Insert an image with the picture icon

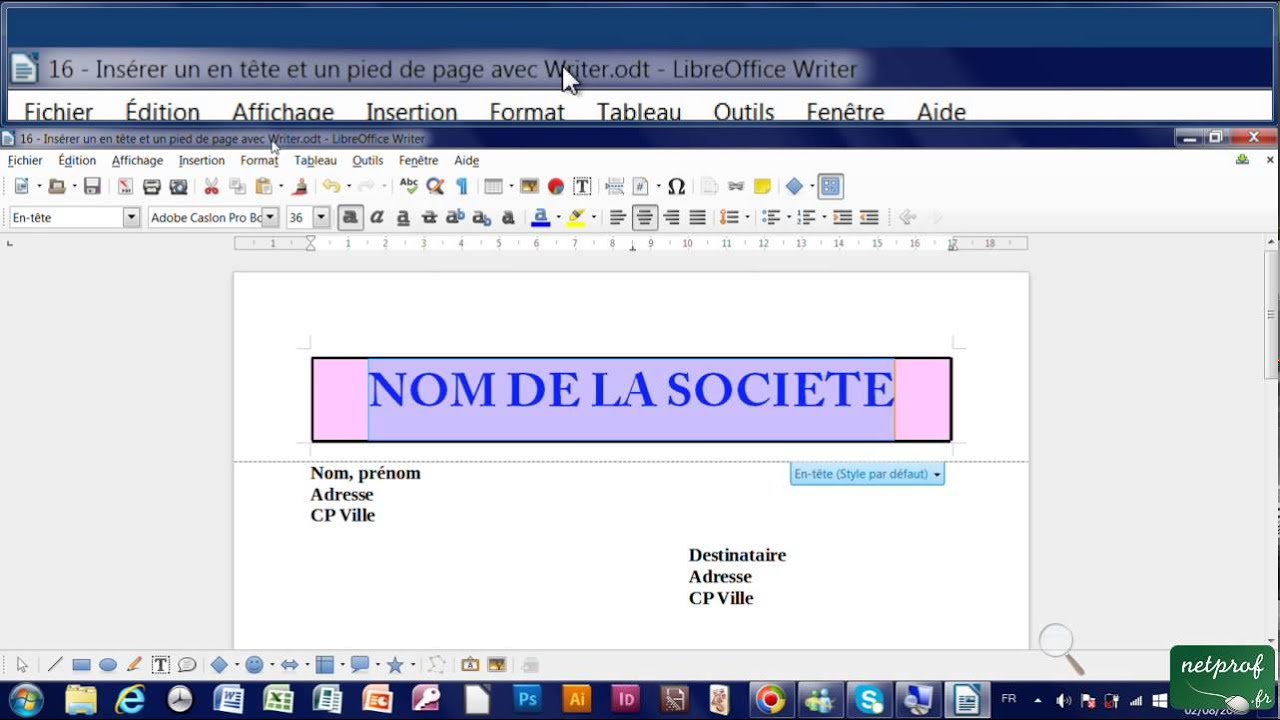[x=529, y=186]
